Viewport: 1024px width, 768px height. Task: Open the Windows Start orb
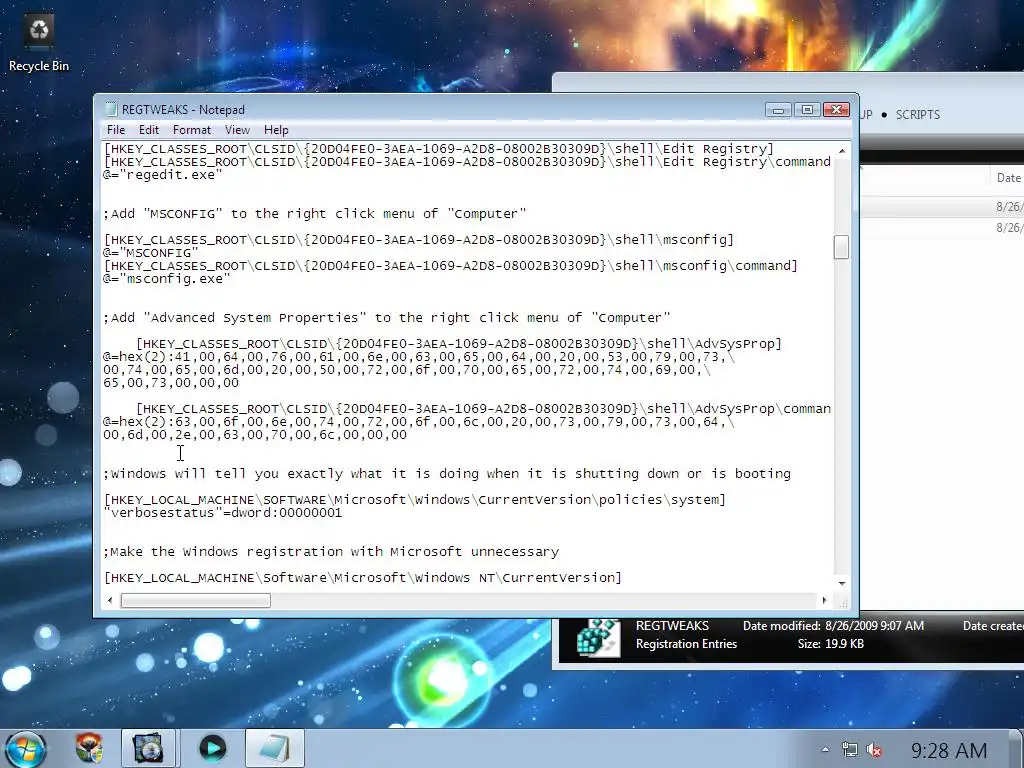click(x=26, y=748)
